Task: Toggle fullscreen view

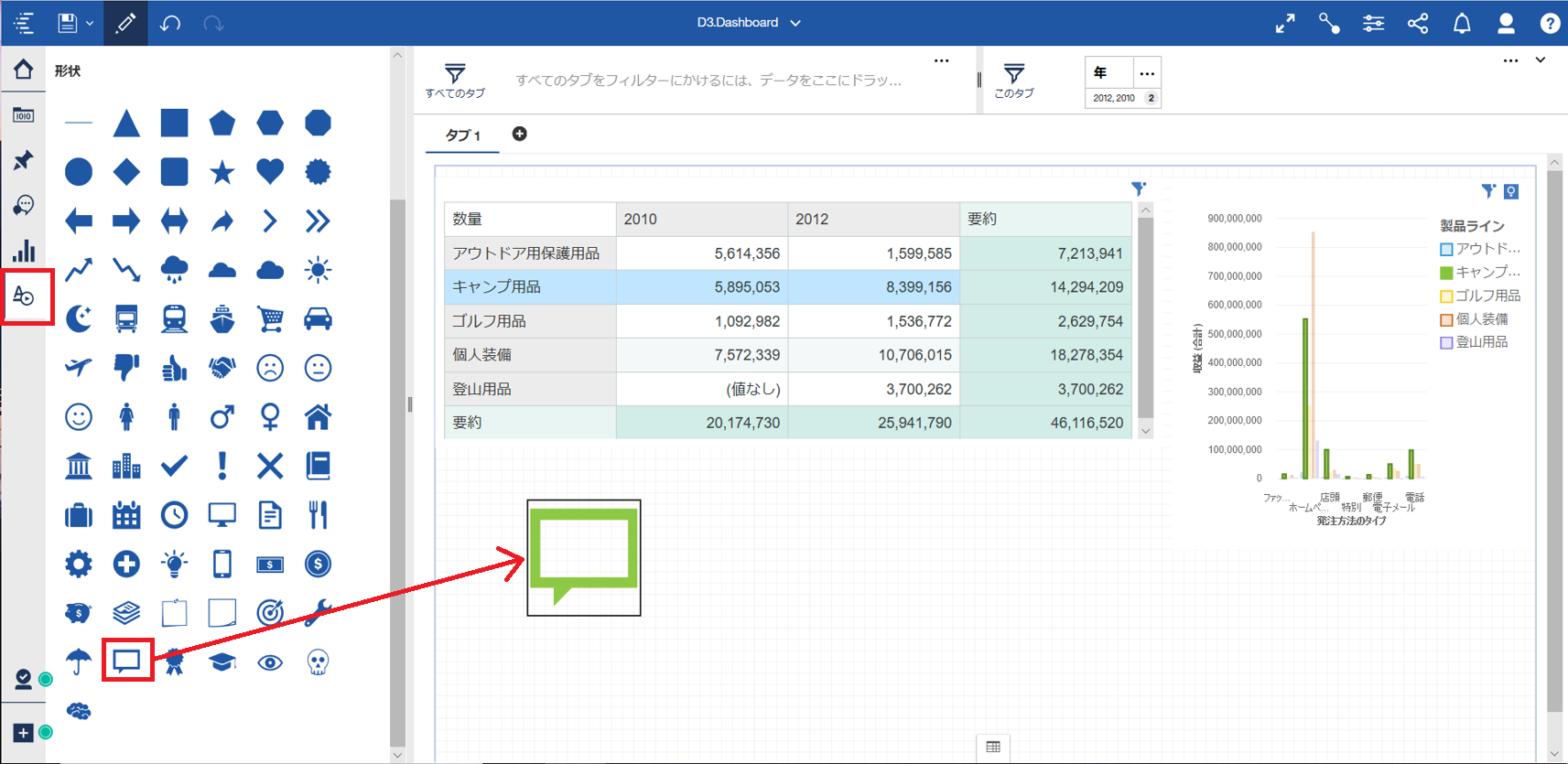Action: click(x=1285, y=24)
